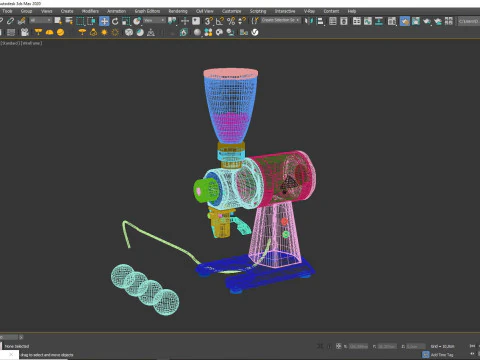The height and width of the screenshot is (360, 480).
Task: Open the Scripting menu
Action: [258, 11]
